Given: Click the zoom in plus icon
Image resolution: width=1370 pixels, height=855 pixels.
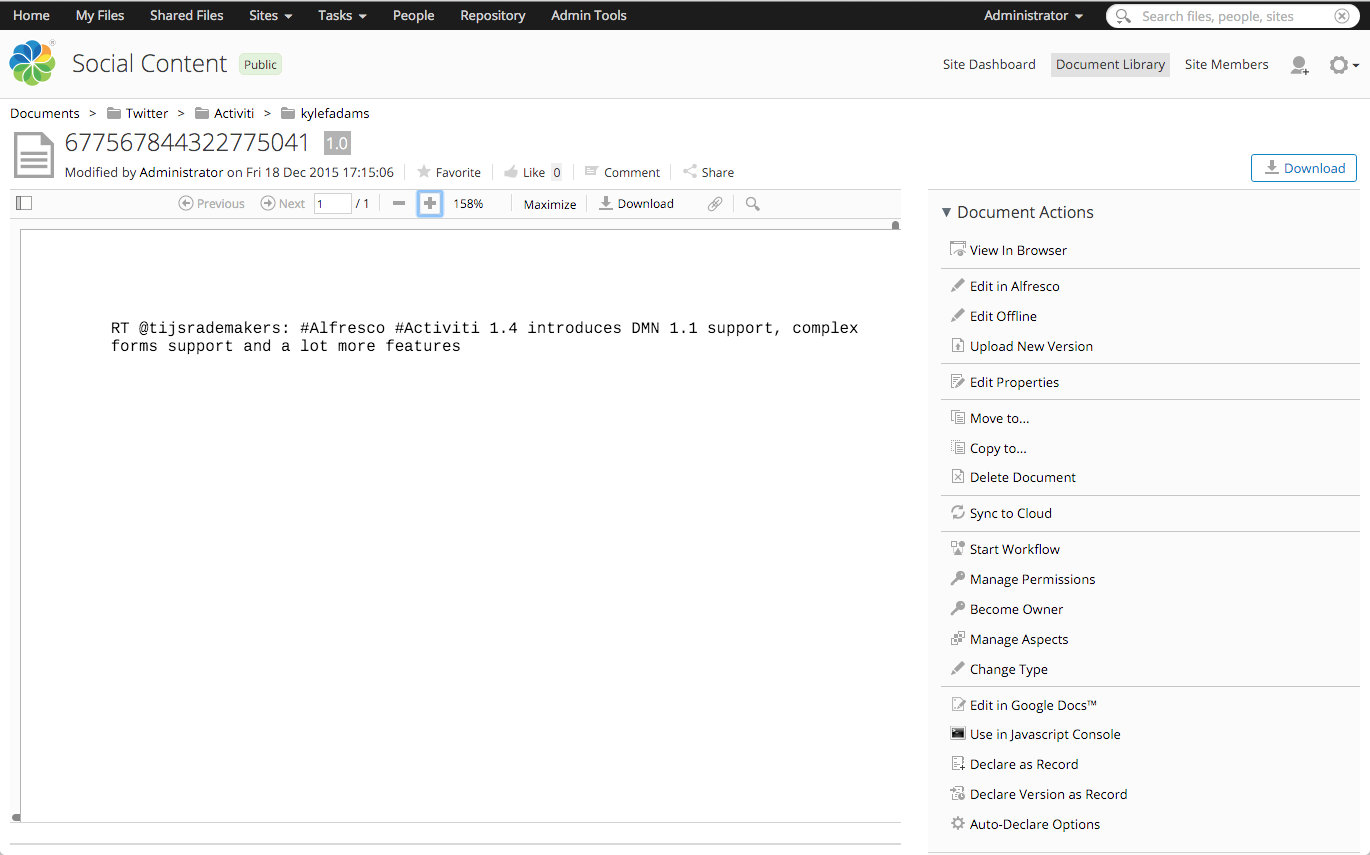Looking at the screenshot, I should [430, 203].
